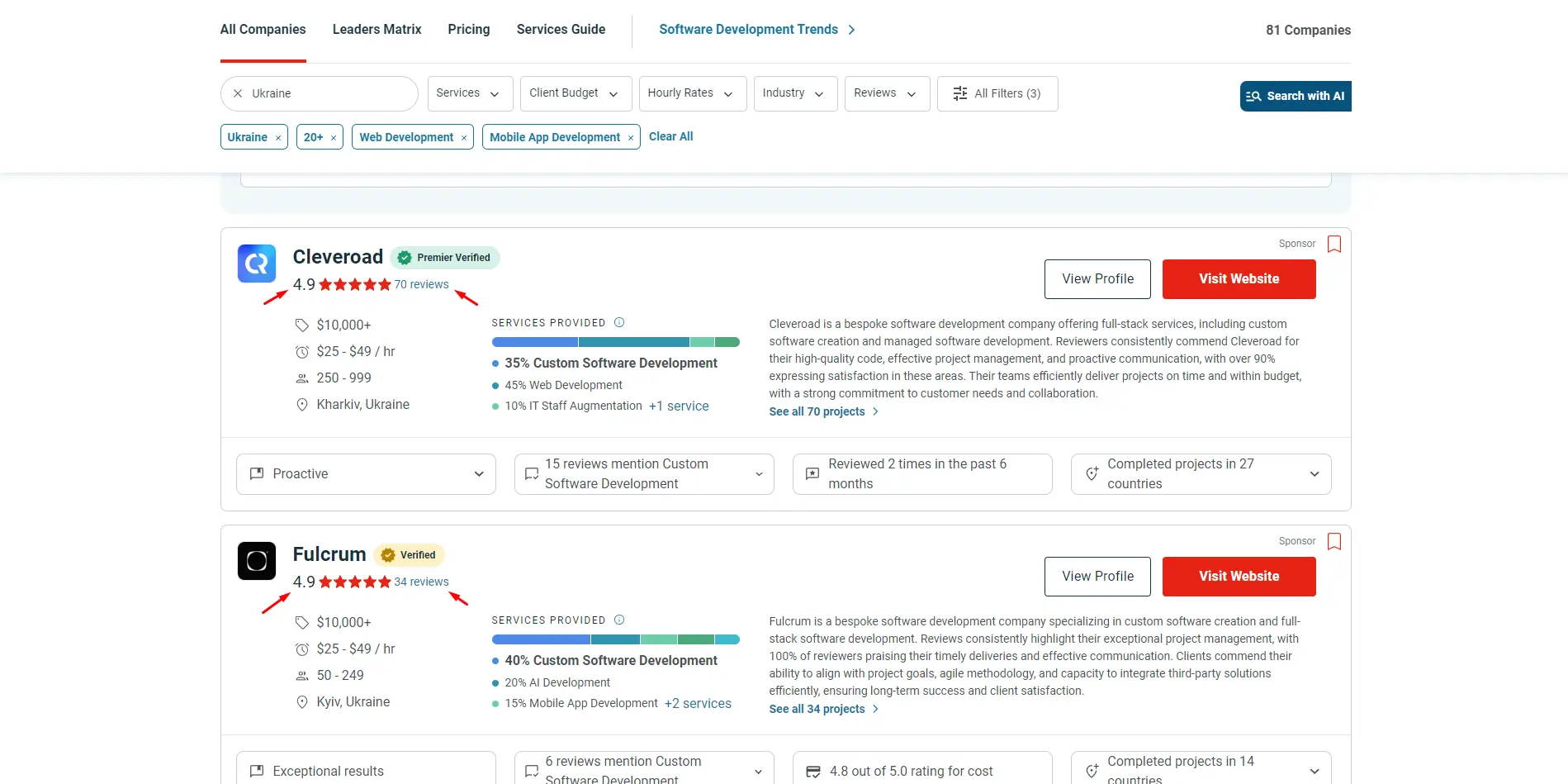This screenshot has height=784, width=1568.
Task: Click Cleveroad services distribution bar
Action: point(616,342)
